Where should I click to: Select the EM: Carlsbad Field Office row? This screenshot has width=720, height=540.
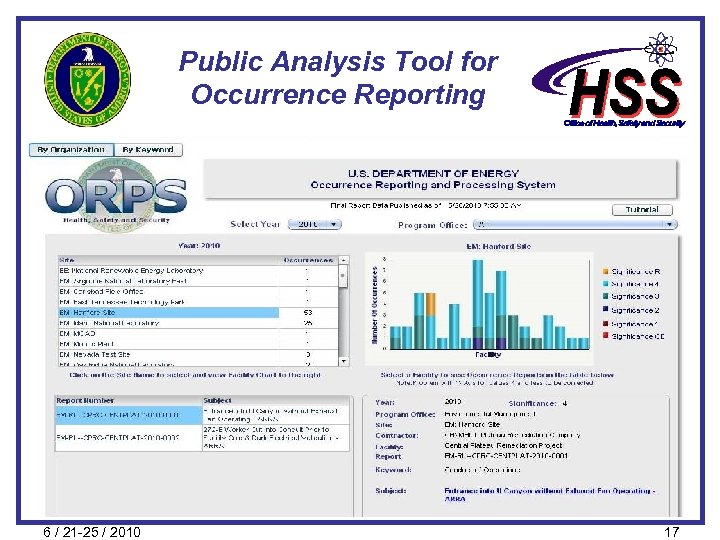198,292
